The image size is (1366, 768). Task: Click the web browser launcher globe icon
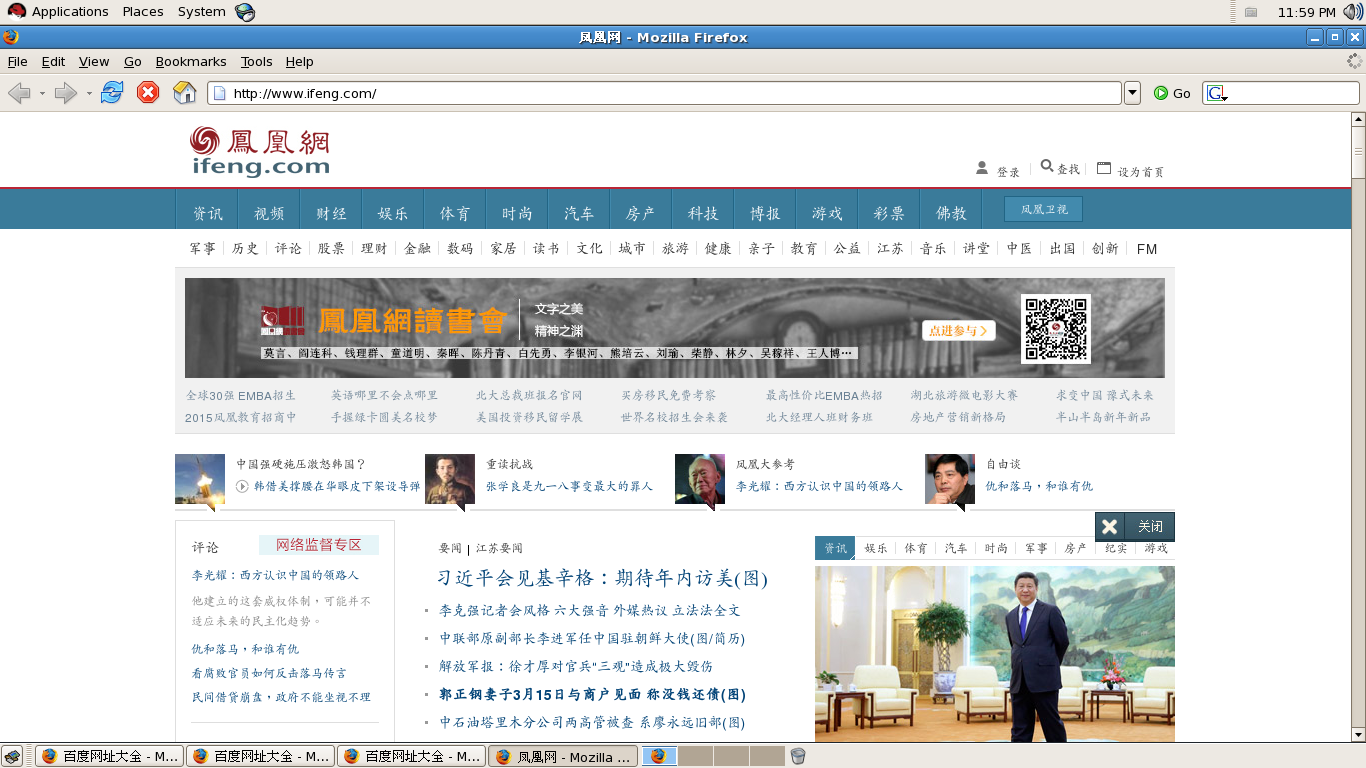245,12
